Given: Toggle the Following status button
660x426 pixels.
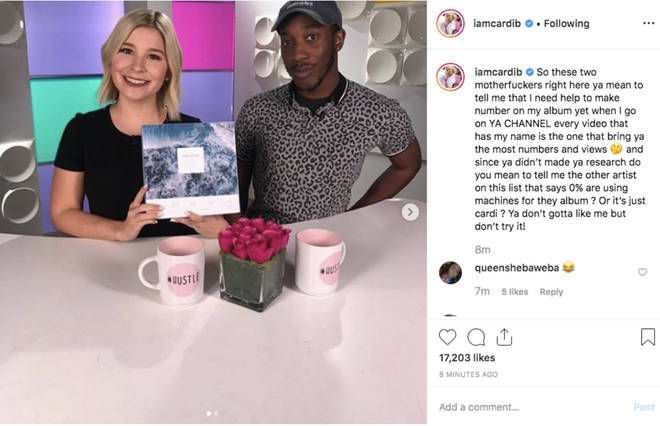Looking at the screenshot, I should pos(566,24).
